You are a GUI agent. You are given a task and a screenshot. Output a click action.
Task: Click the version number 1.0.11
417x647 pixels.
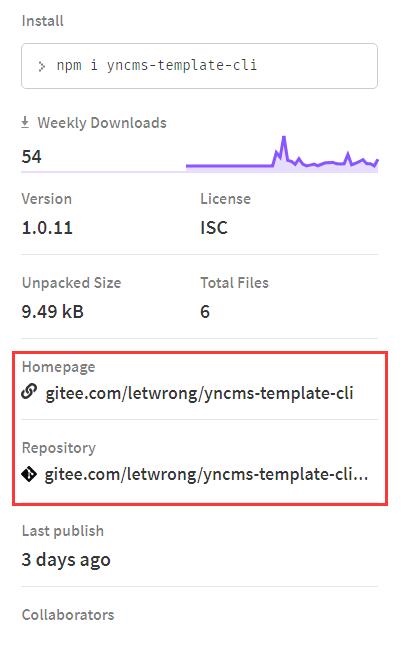(x=47, y=228)
